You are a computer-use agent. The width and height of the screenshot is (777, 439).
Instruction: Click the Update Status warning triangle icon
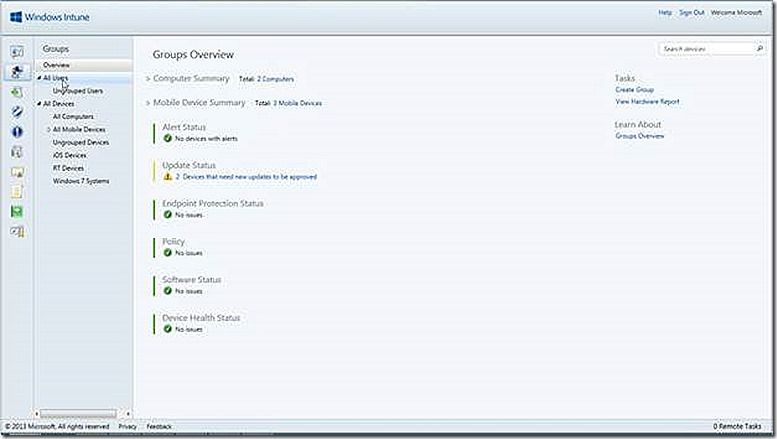tap(167, 176)
